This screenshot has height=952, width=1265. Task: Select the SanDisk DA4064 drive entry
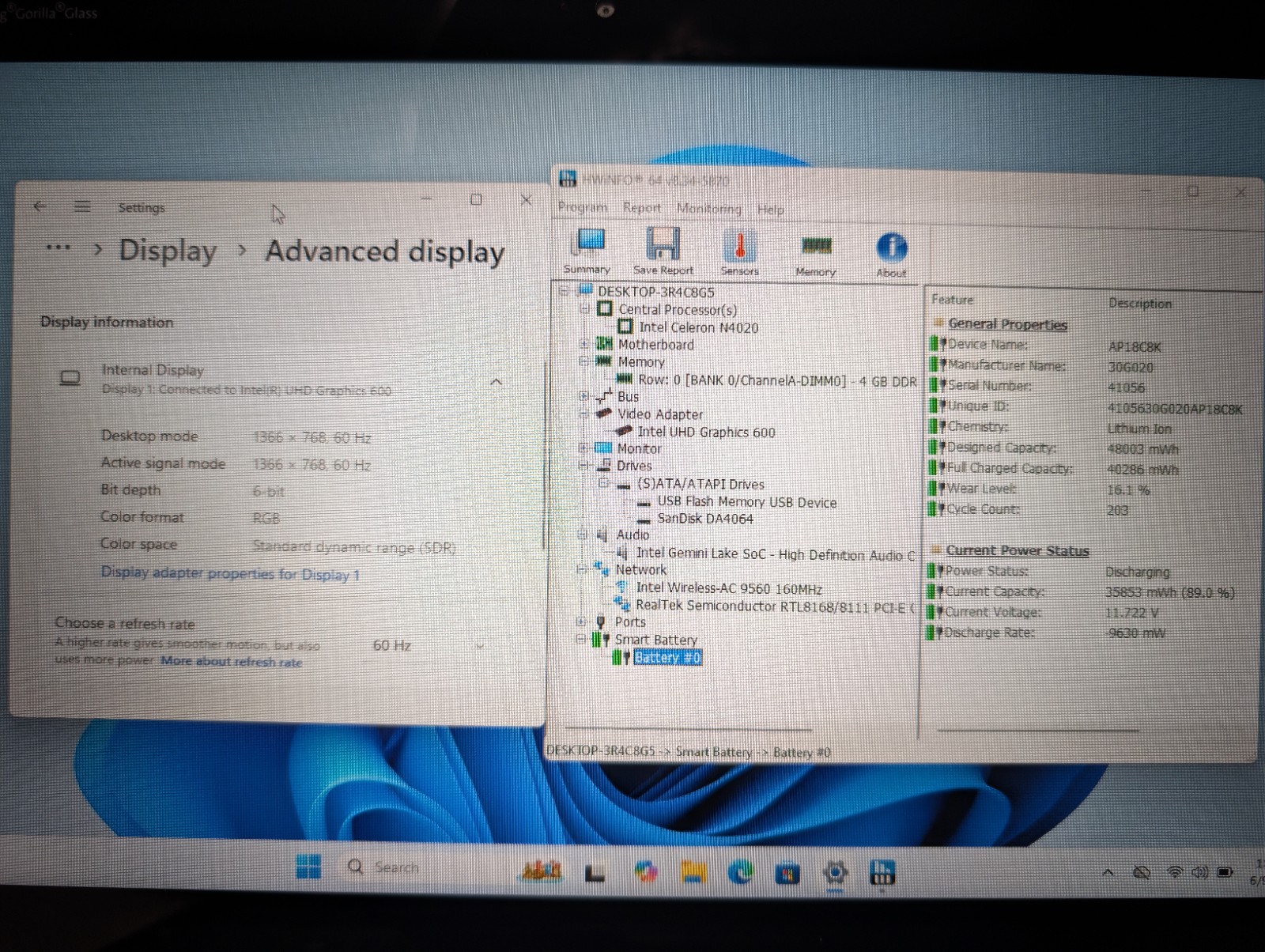704,519
